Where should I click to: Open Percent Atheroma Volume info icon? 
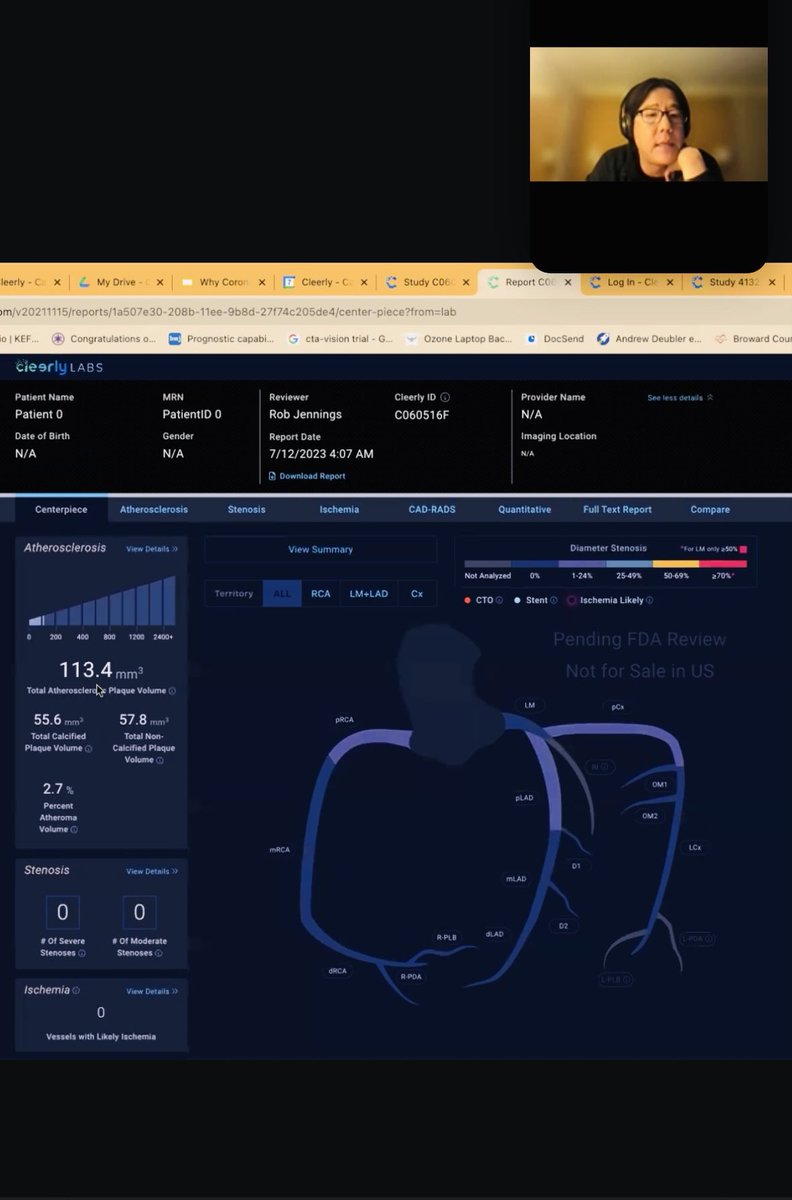(x=74, y=830)
